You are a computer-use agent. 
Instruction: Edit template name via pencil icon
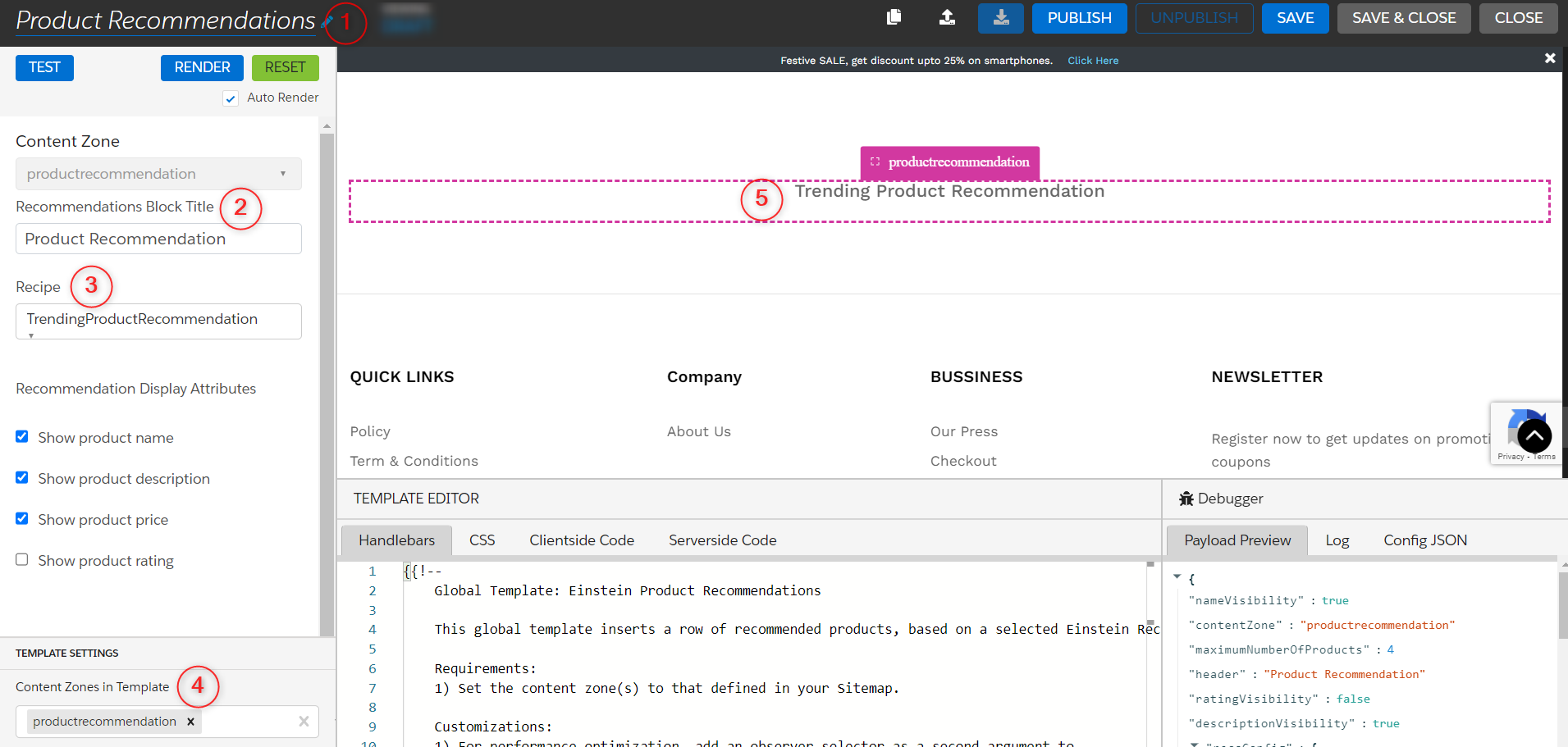(327, 20)
